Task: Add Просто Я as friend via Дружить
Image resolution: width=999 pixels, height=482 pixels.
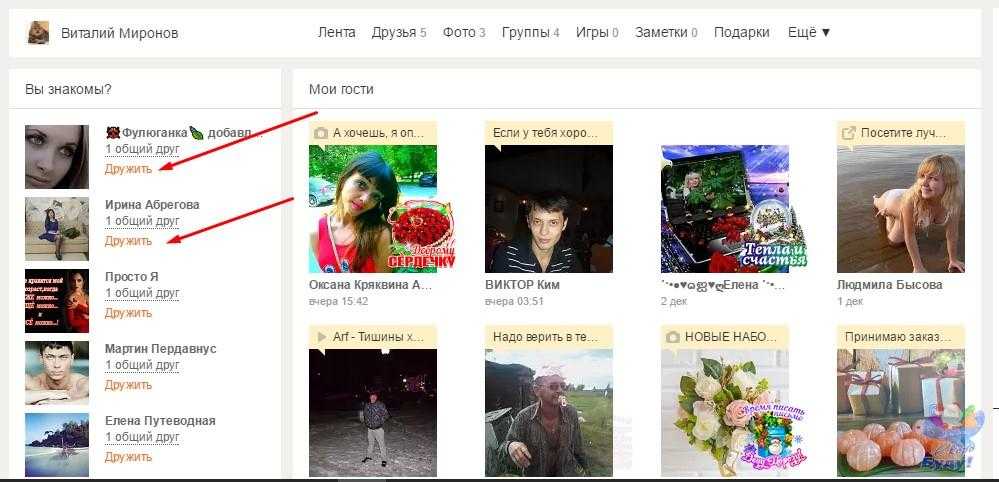Action: tap(128, 313)
